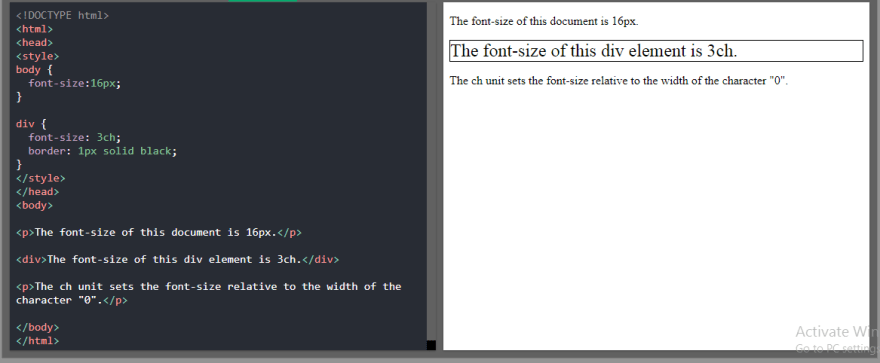This screenshot has height=363, width=880.
Task: Click the bordered div '...div element is 3ch.' in preview
Action: click(x=656, y=51)
